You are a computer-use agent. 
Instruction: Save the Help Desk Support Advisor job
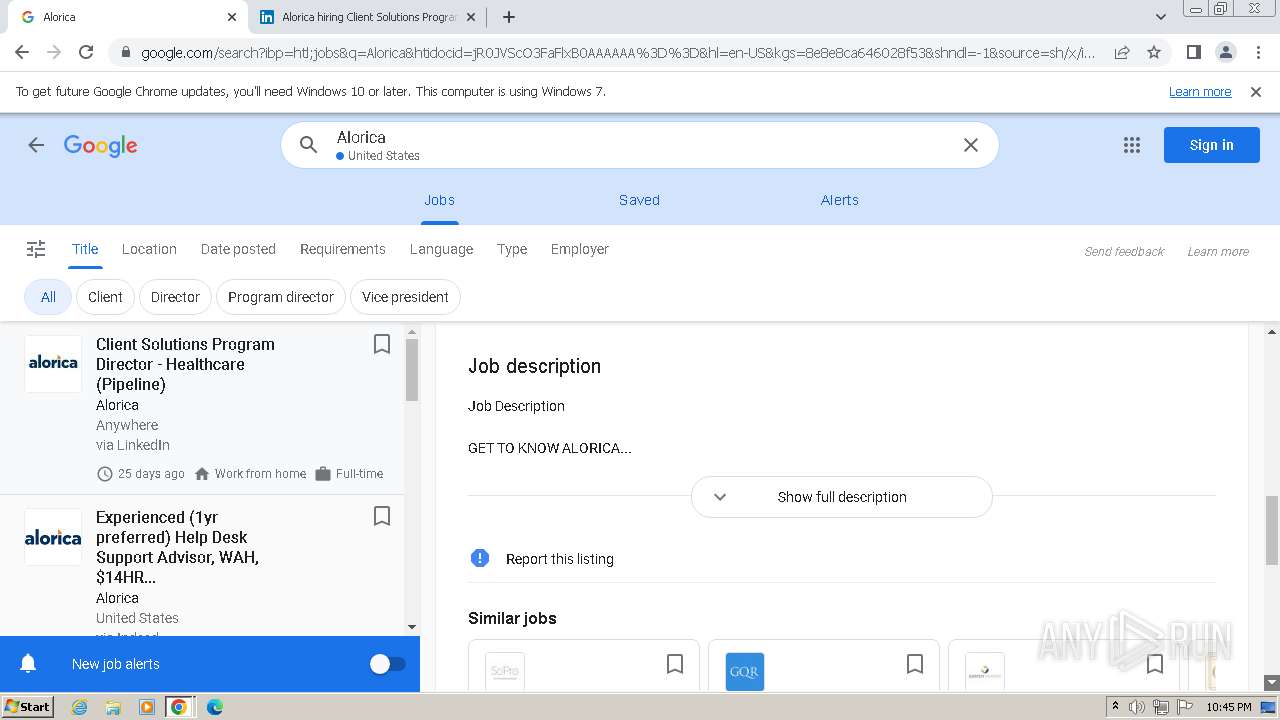[x=381, y=516]
